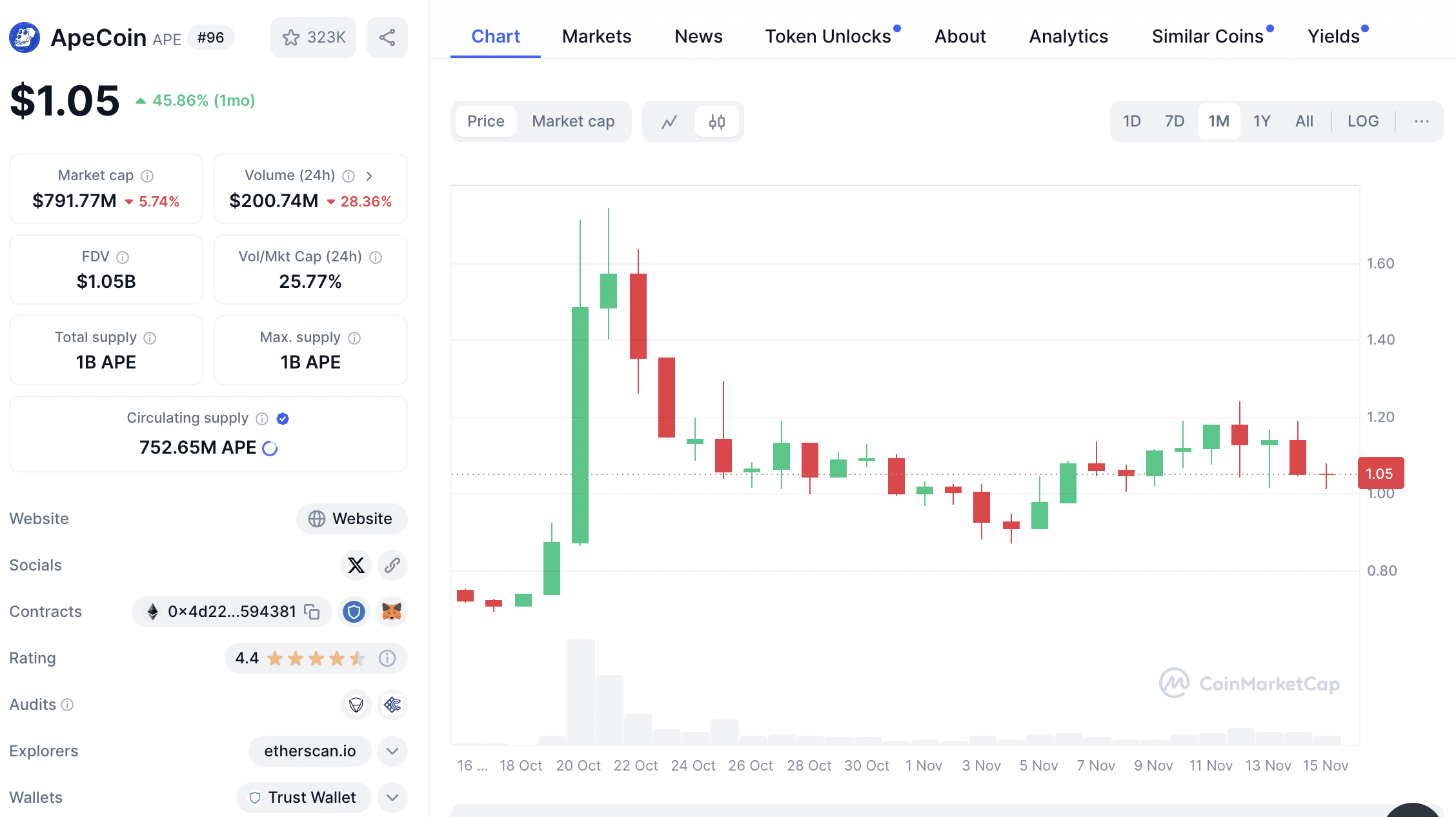Click the circulating supply progress ring
Screen dimensions: 1456x817
270,448
